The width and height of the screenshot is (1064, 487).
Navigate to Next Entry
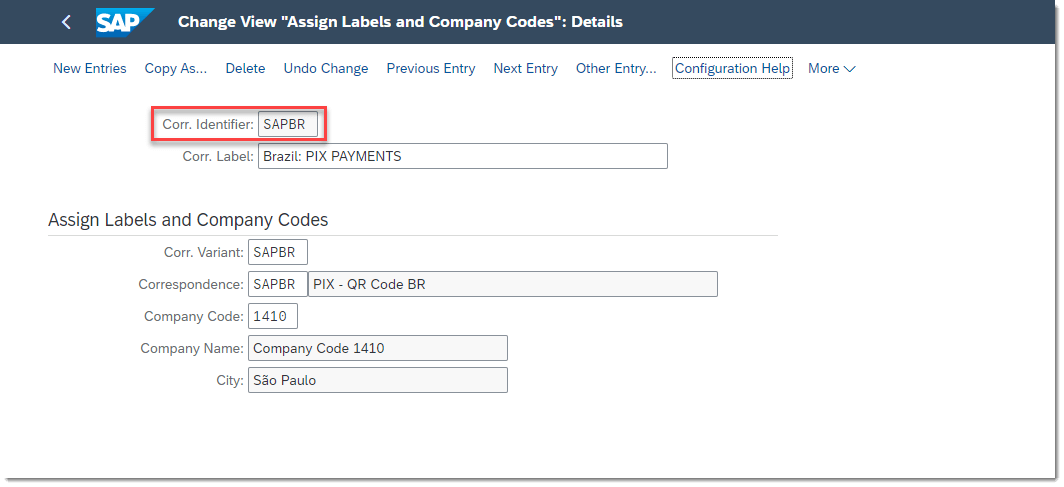coord(525,69)
